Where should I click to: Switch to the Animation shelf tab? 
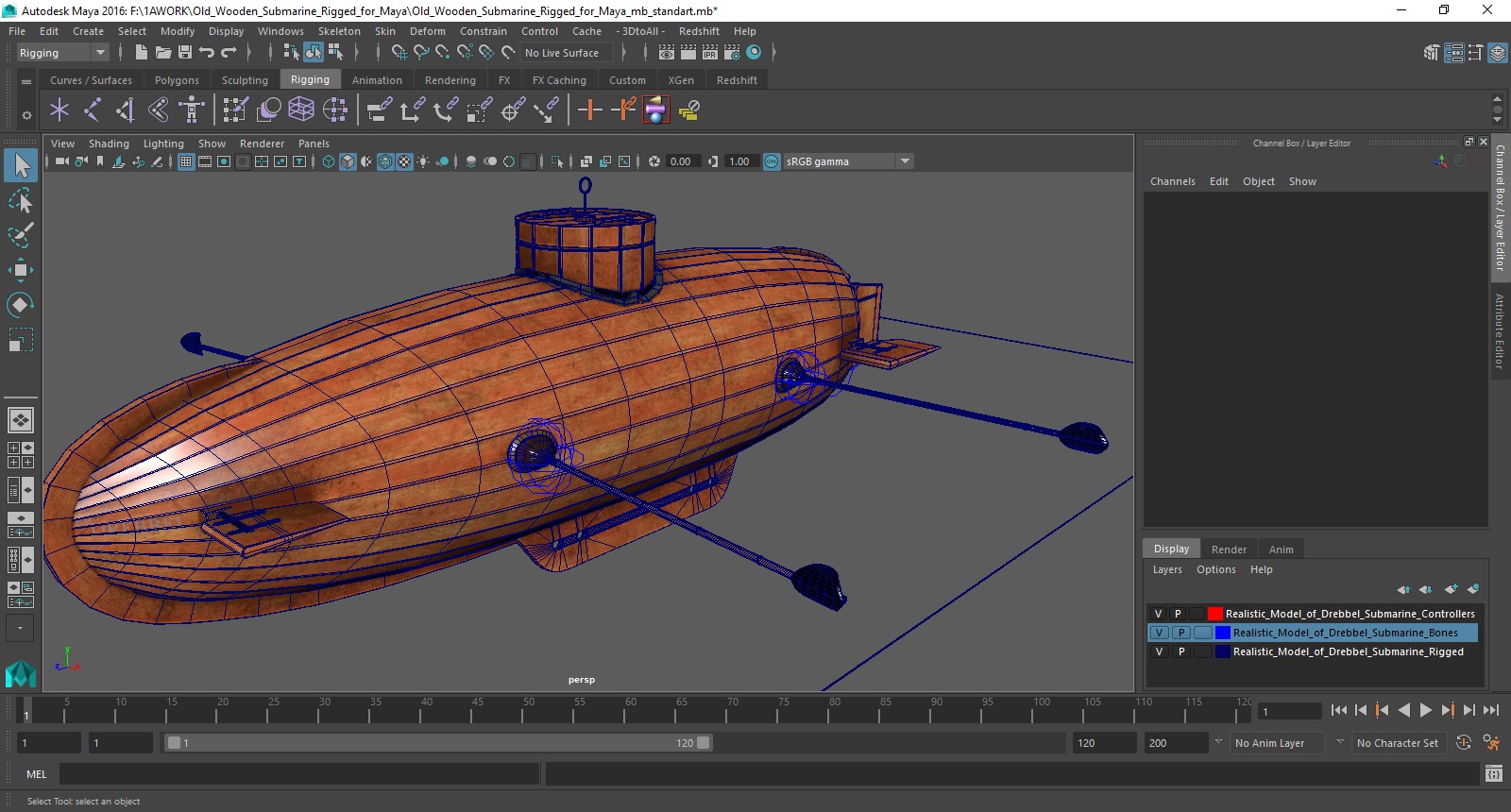coord(377,80)
